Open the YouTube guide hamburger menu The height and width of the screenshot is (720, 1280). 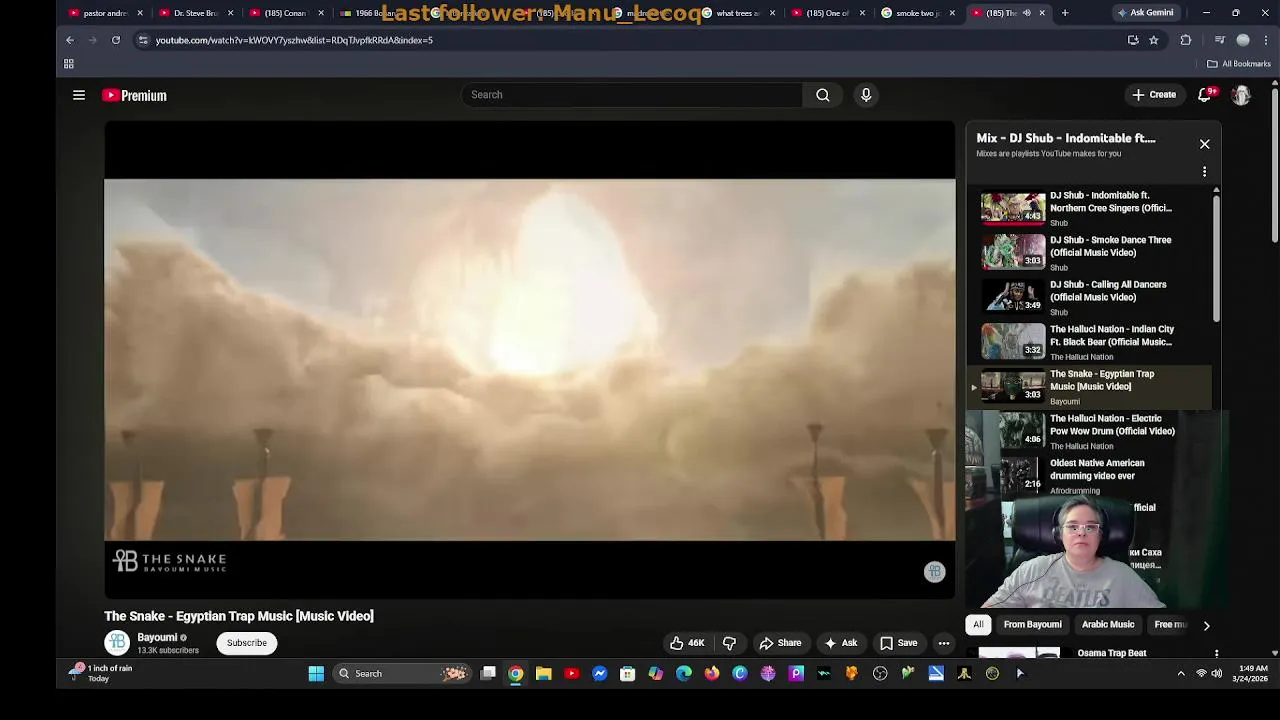(79, 95)
